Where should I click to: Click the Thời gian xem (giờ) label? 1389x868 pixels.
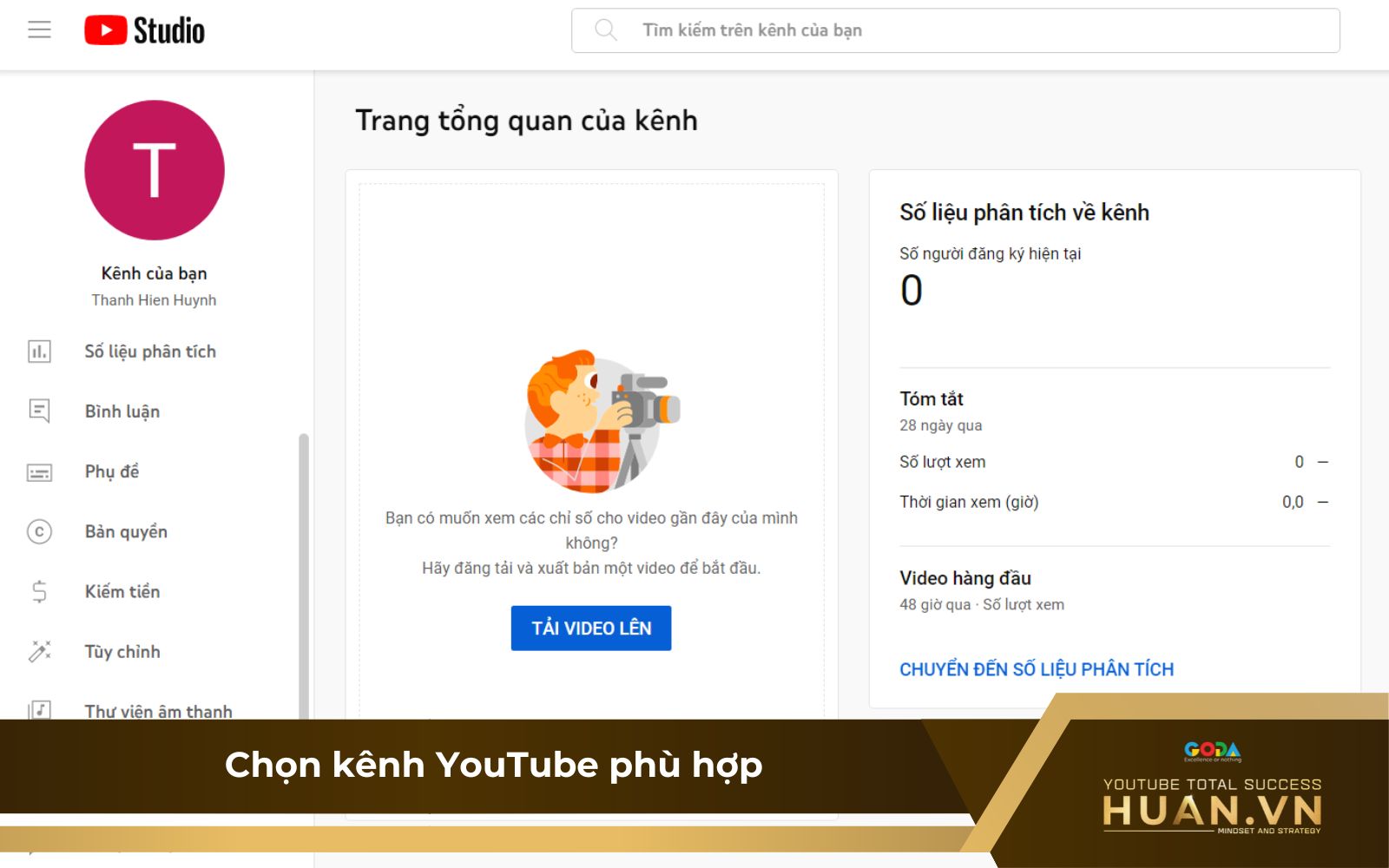coord(969,502)
